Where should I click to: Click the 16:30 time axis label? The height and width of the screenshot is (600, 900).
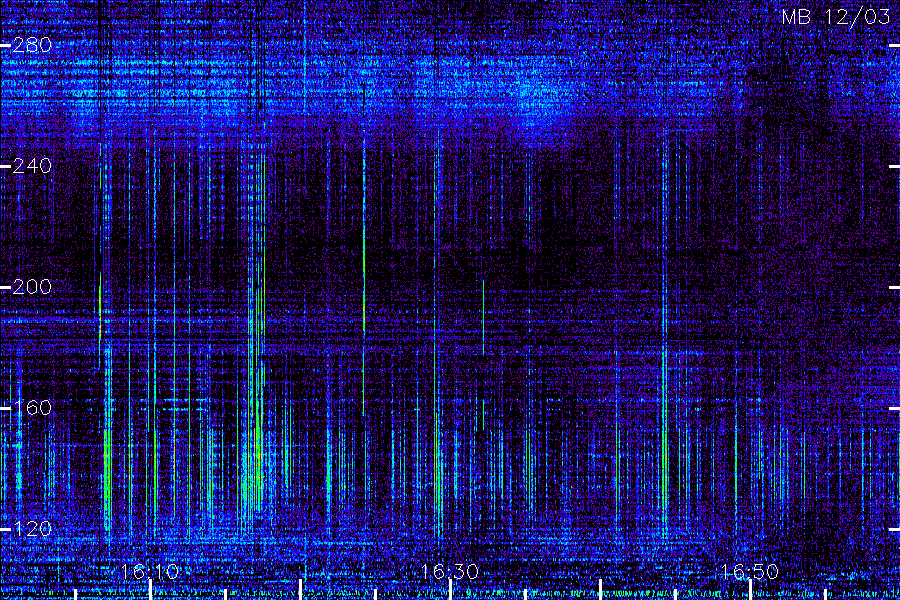tap(449, 571)
